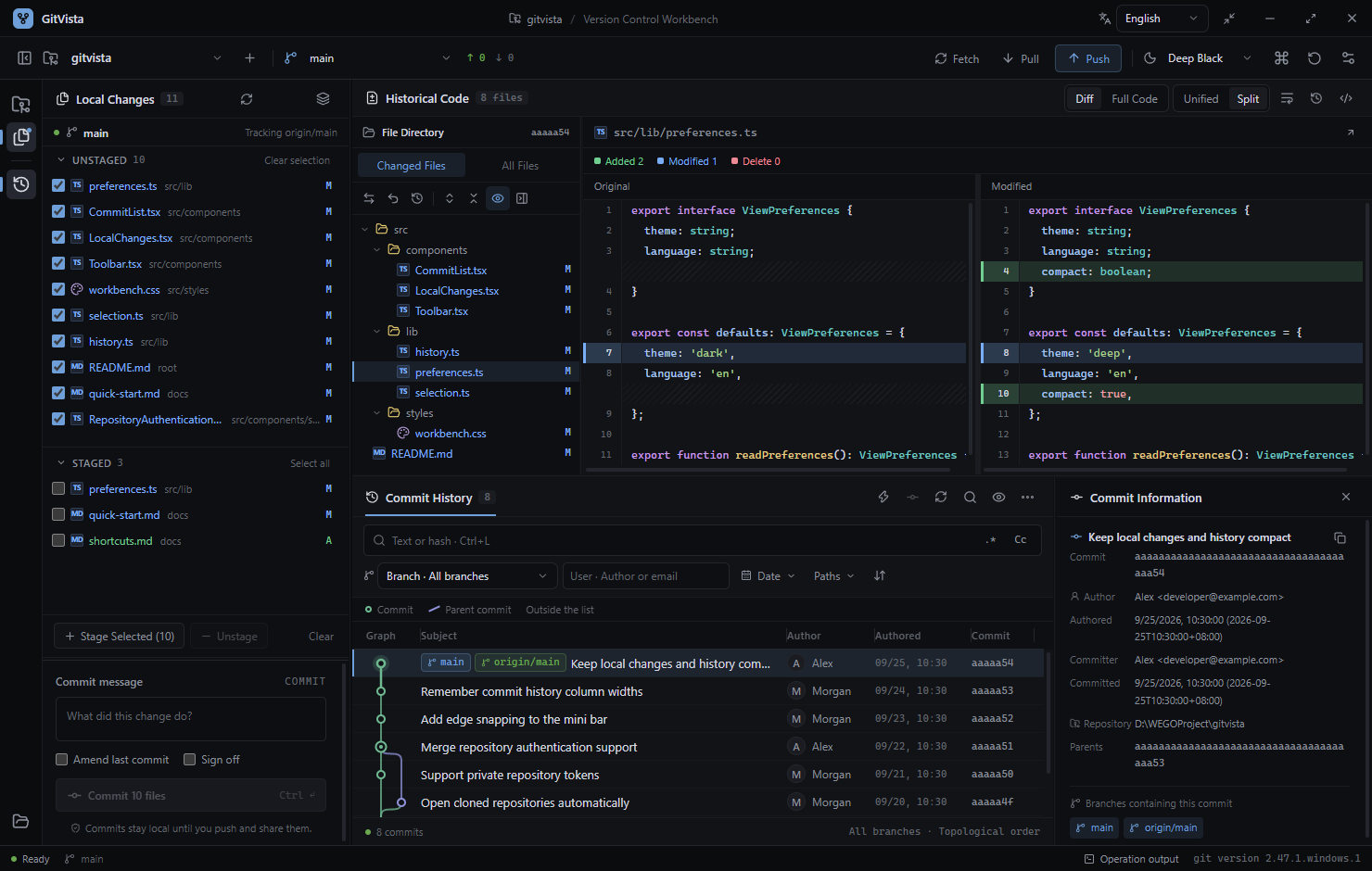1372x871 pixels.
Task: Open the Deep Black theme dropdown
Action: click(1198, 58)
